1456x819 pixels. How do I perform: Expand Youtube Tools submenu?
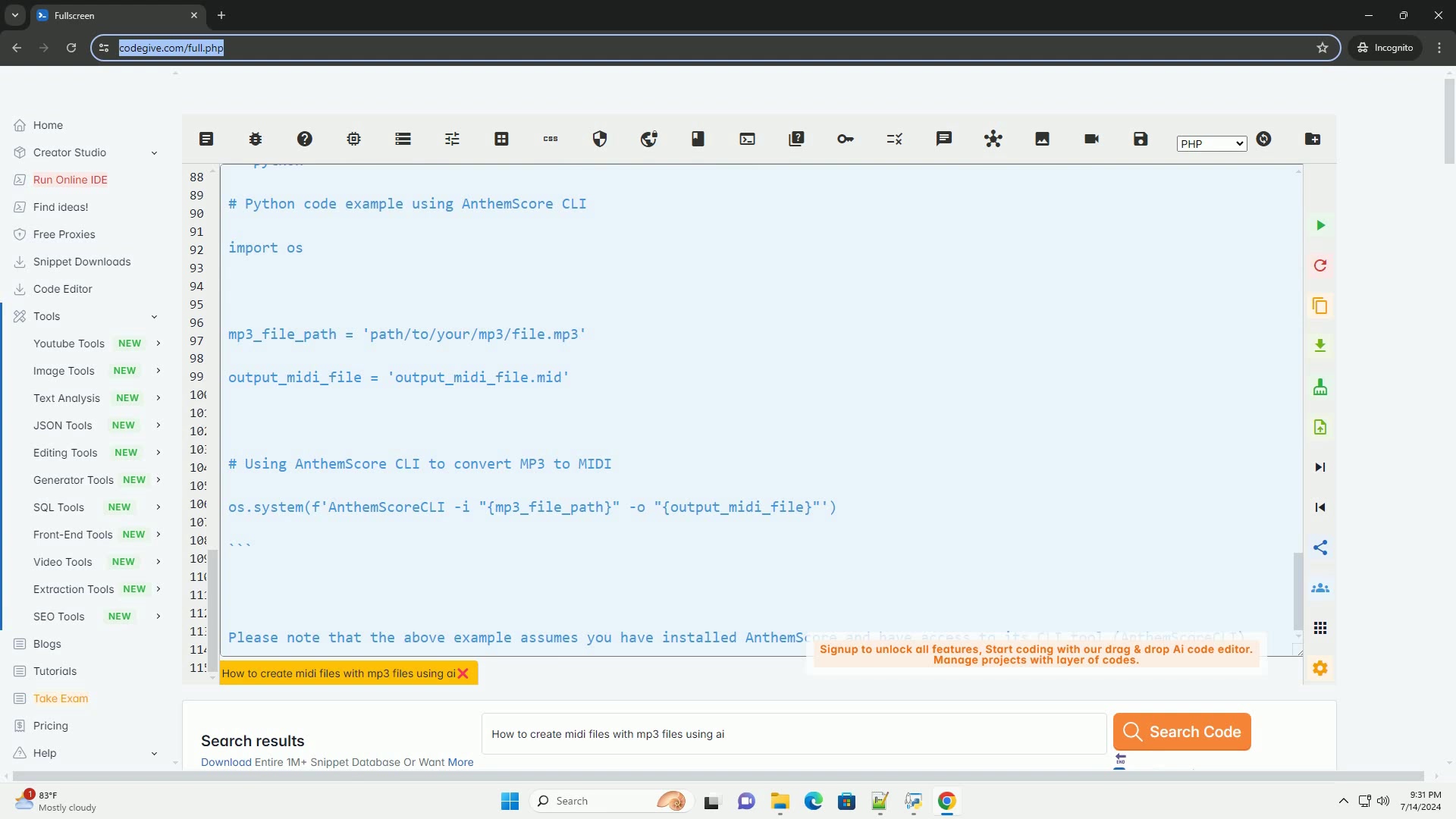pyautogui.click(x=97, y=344)
